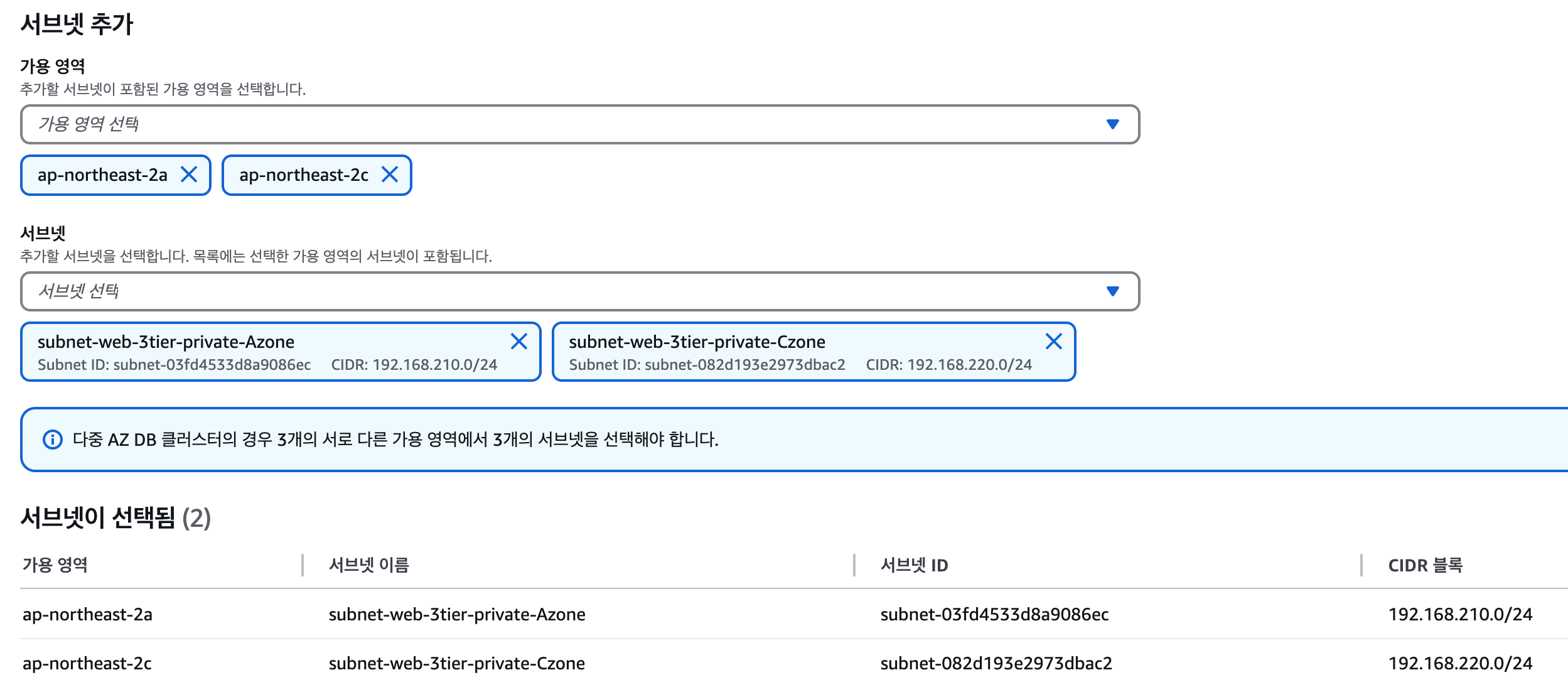The width and height of the screenshot is (1568, 697).
Task: Click the 192.168.220.0/24 CIDR table cell
Action: pyautogui.click(x=1460, y=664)
